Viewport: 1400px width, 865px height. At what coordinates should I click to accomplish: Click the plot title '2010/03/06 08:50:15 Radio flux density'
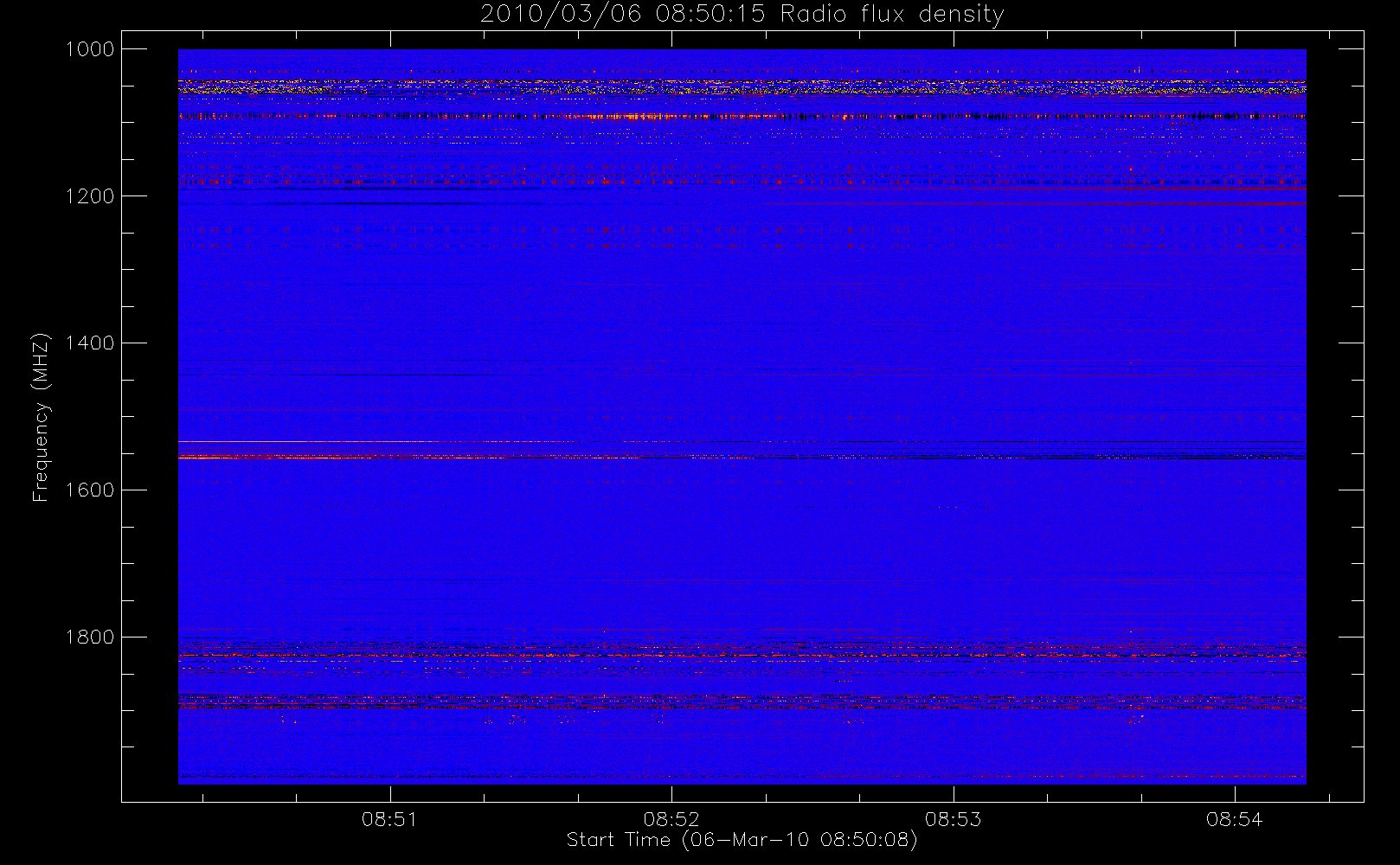[742, 15]
